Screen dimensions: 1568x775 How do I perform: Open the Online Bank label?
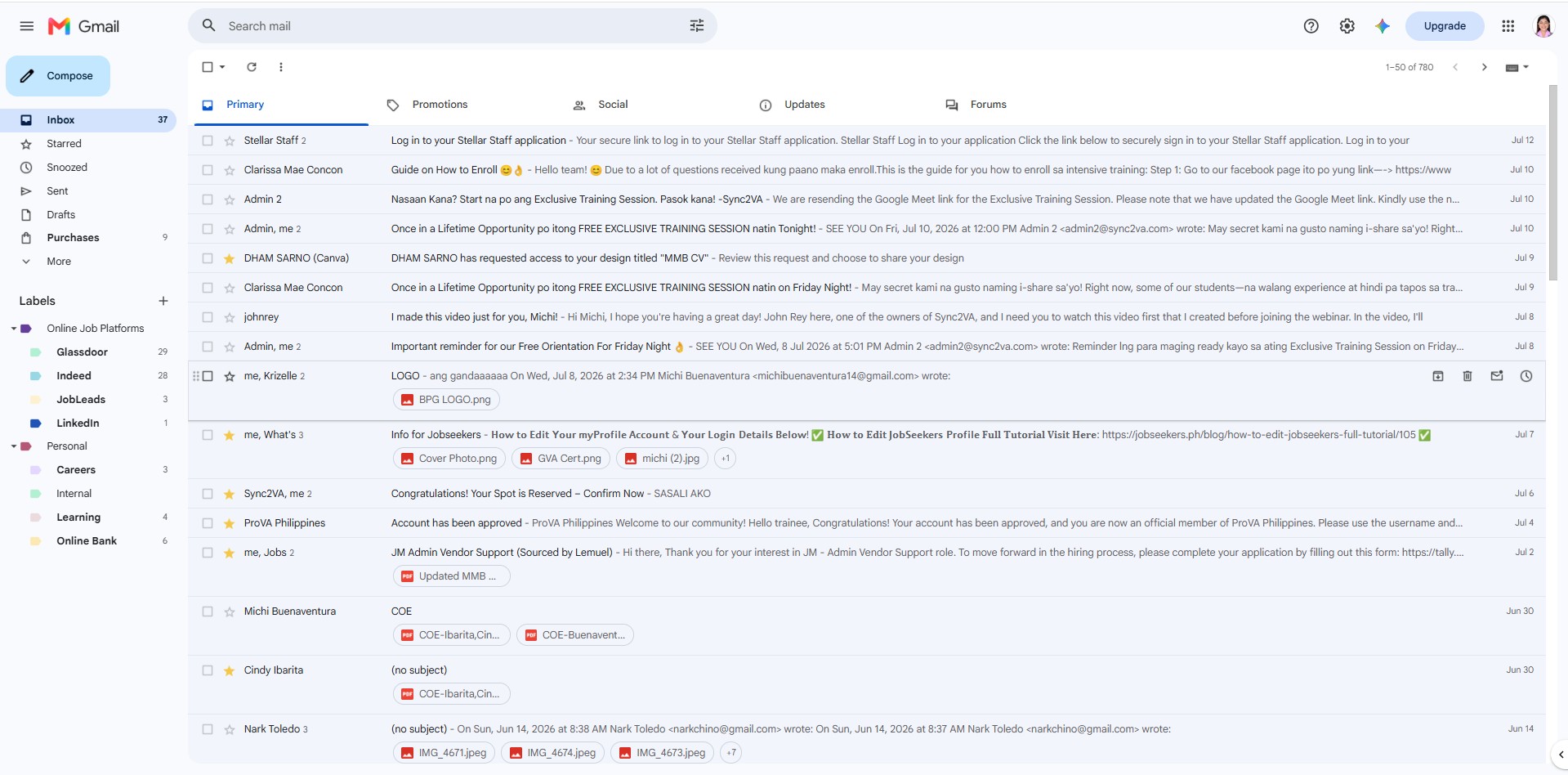pyautogui.click(x=88, y=541)
